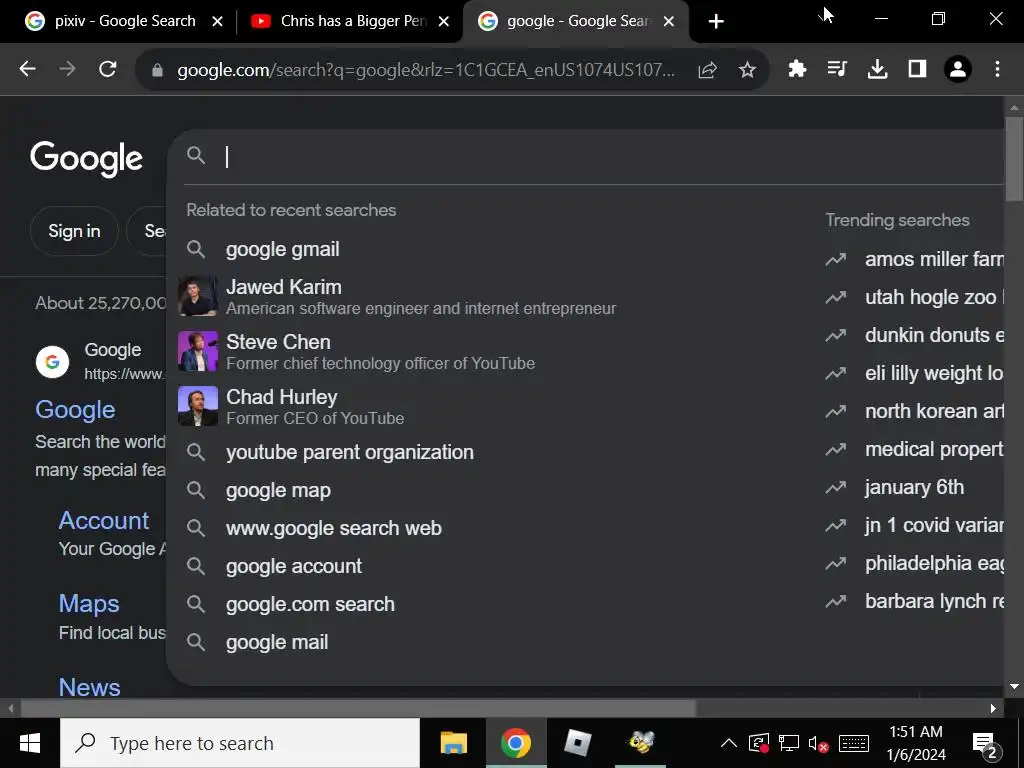Click the Sign in button
The image size is (1024, 768).
point(74,231)
